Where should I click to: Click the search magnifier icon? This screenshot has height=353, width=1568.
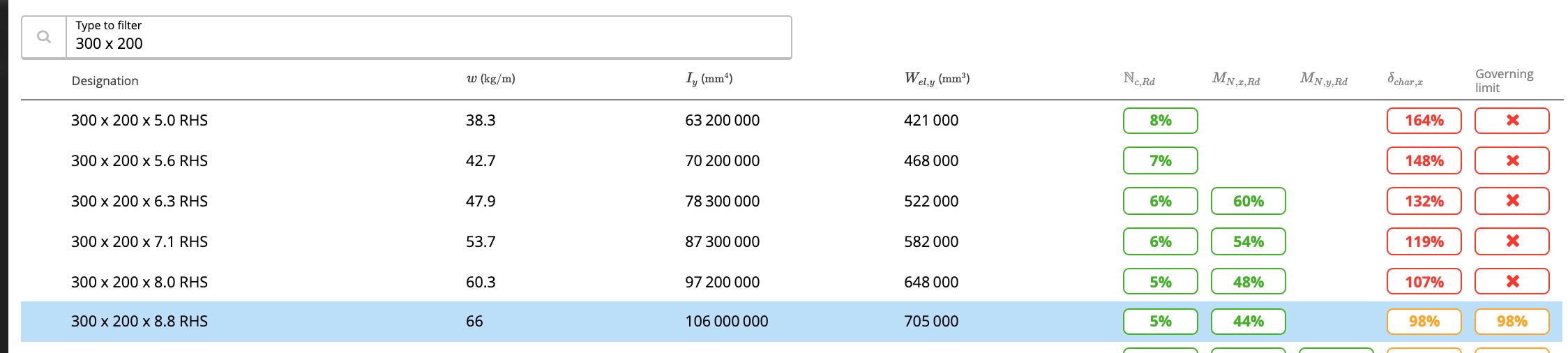point(44,37)
